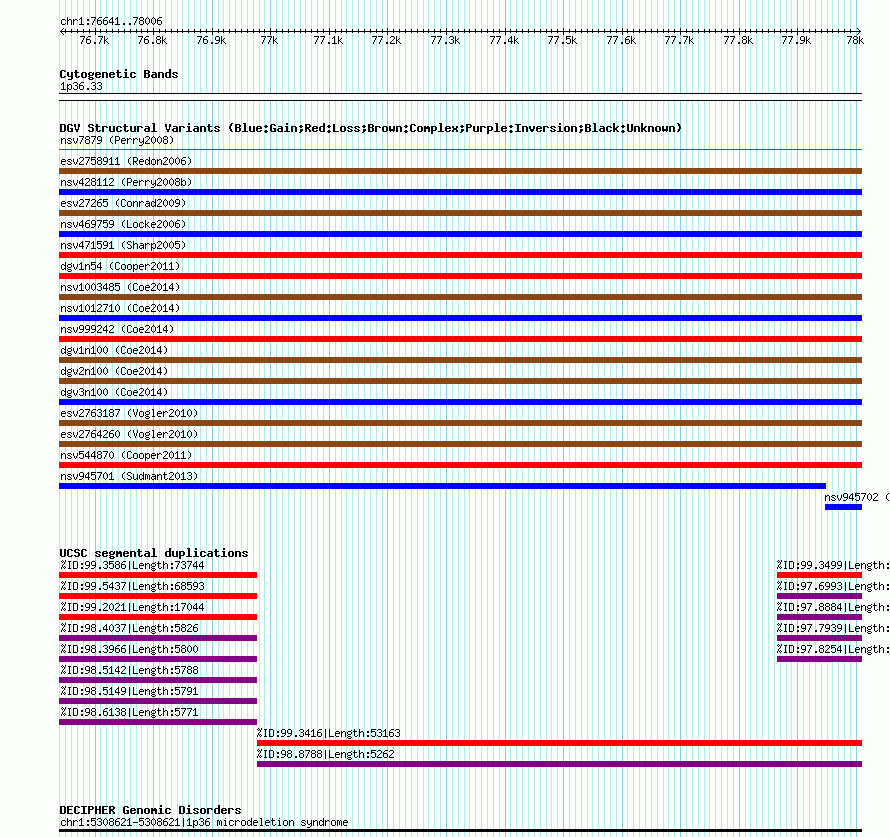Click the nsv1012710 (Coe2014) variant label

[120, 308]
